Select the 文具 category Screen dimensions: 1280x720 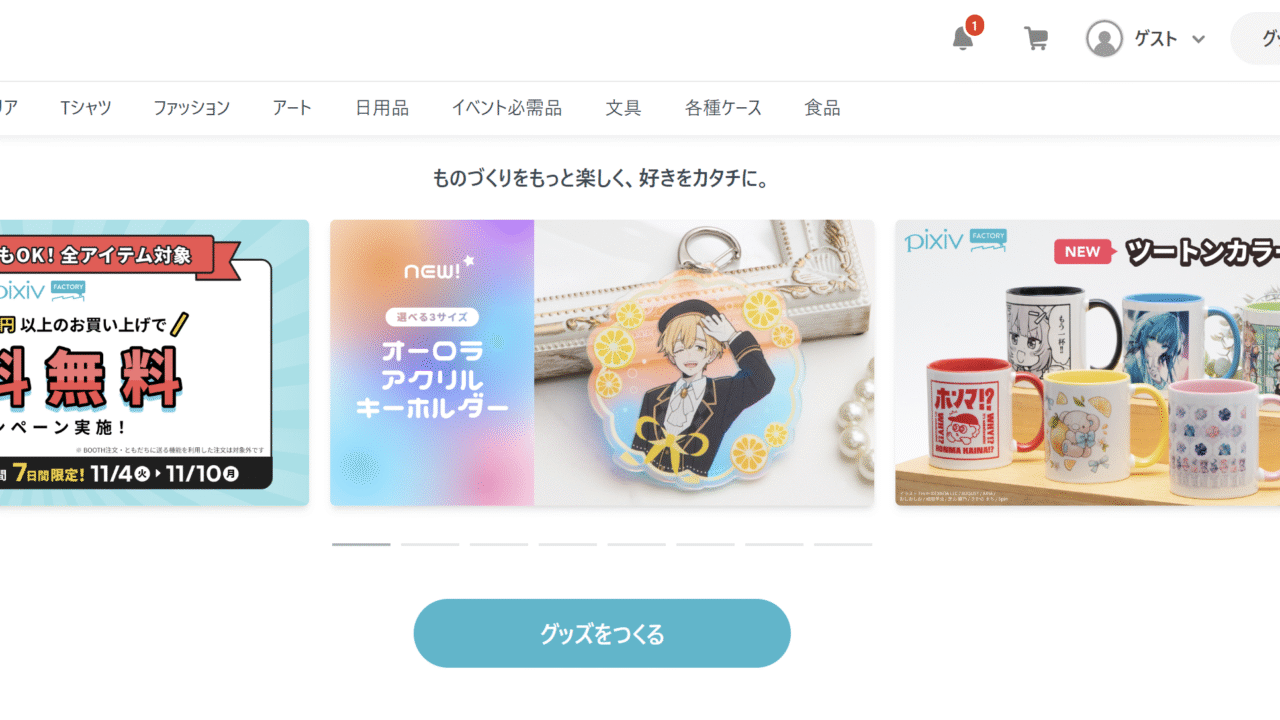623,108
